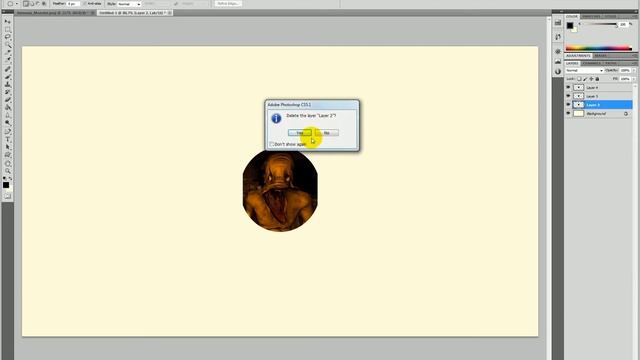Click the lock image pixels brush icon

tap(585, 79)
